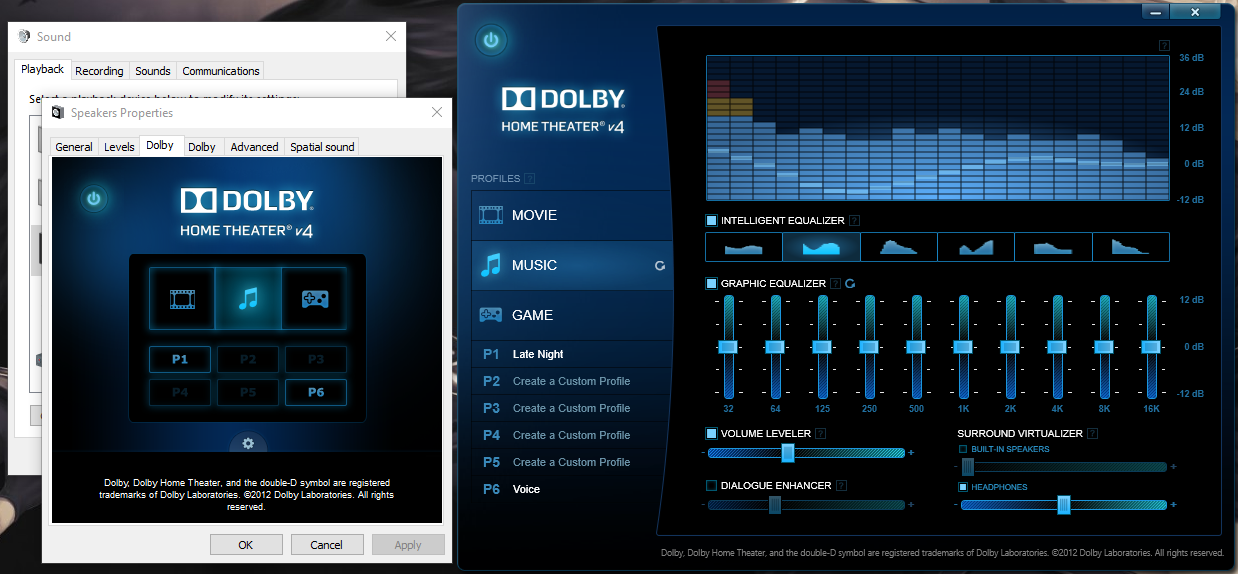This screenshot has height=574, width=1238.
Task: Close the Sound window
Action: point(391,36)
